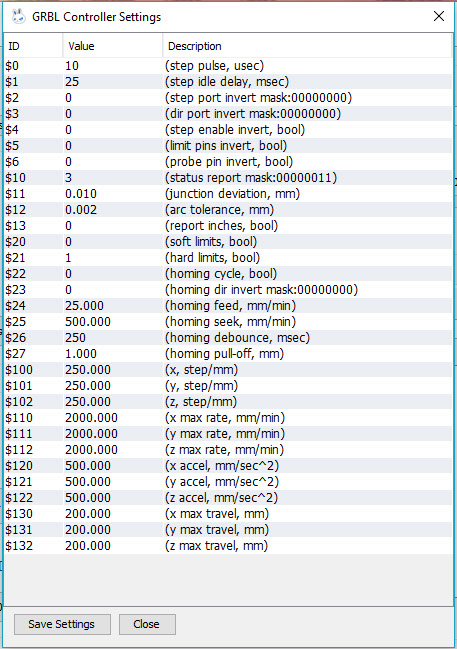Select the value 250.000 for $100 x step/mm
The image size is (457, 649).
point(88,370)
